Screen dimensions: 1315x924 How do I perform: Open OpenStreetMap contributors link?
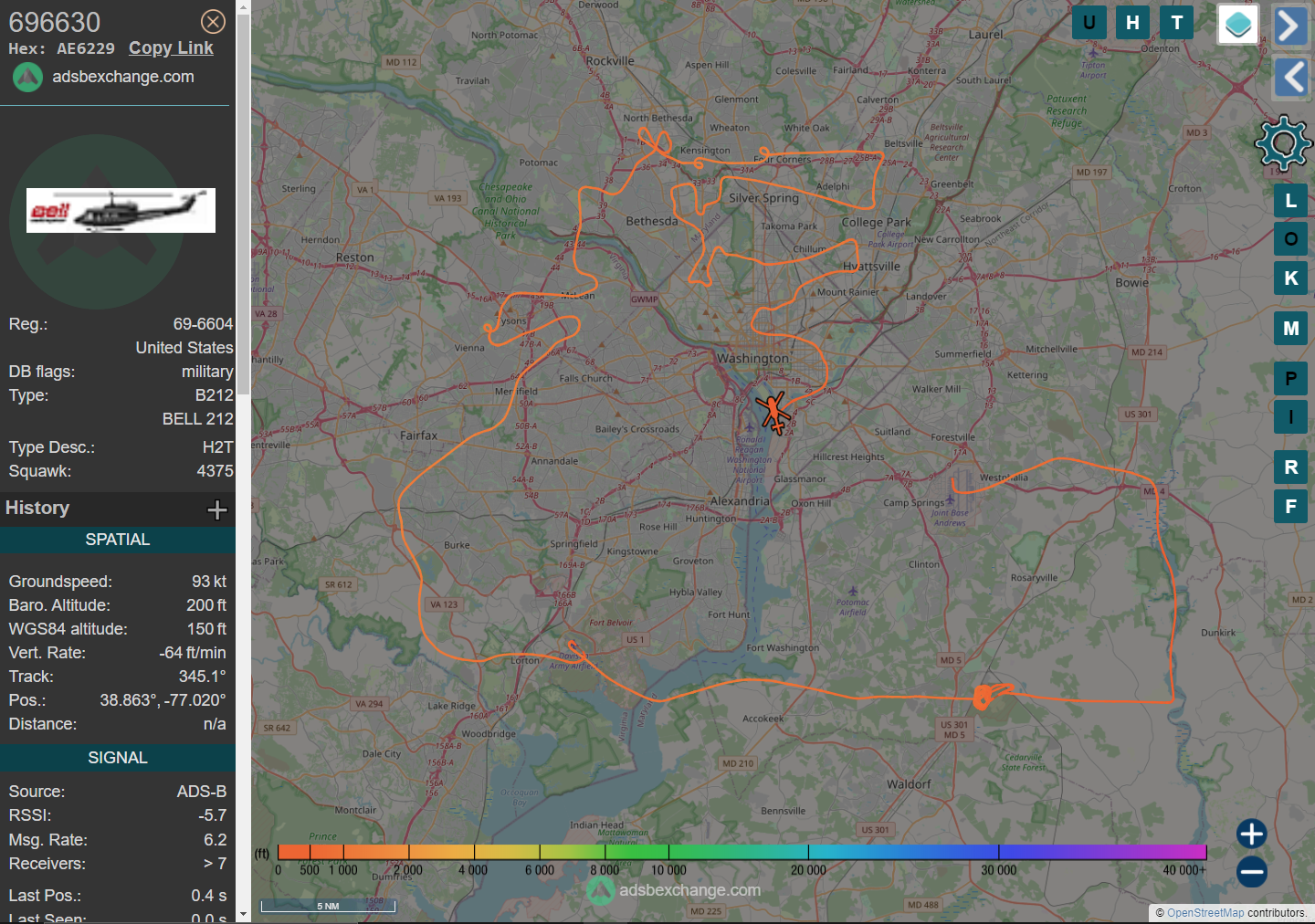tap(1205, 913)
